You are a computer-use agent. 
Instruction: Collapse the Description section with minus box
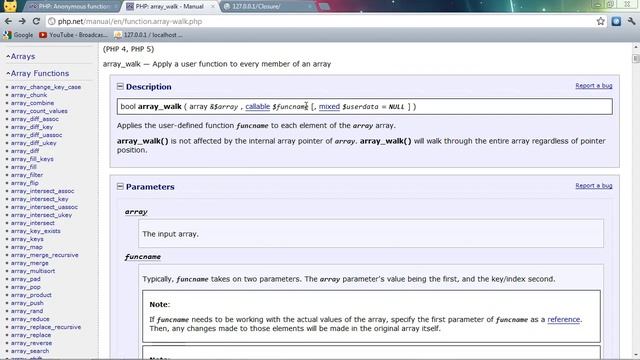pyautogui.click(x=120, y=87)
